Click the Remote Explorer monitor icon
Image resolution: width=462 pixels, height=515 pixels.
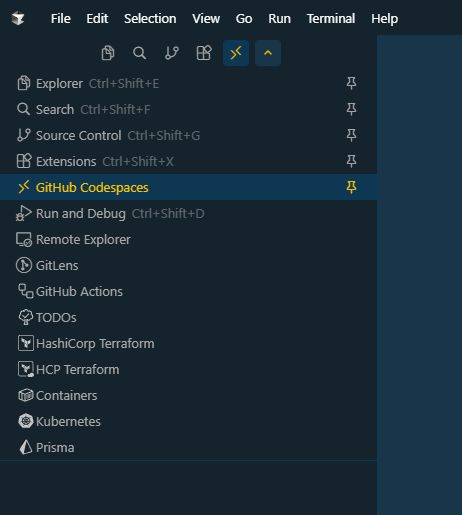coord(24,239)
